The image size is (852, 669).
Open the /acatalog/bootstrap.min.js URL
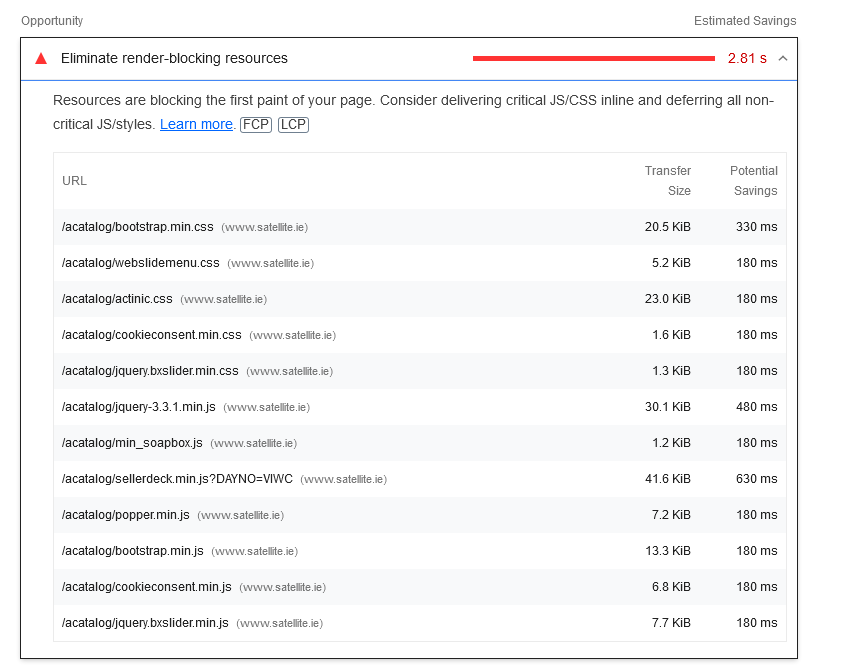tap(133, 551)
